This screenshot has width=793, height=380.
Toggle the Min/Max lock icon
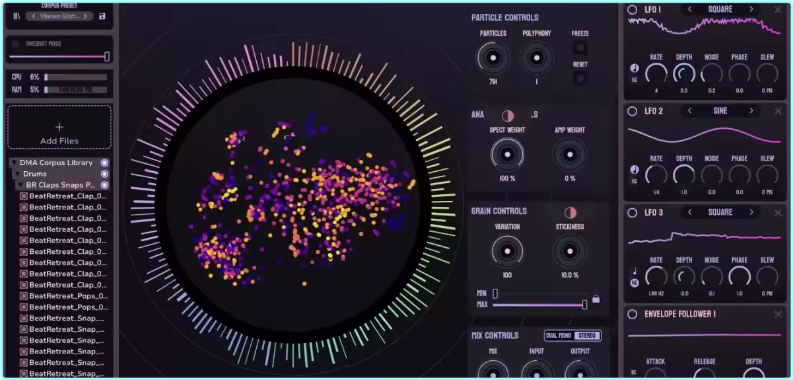[x=596, y=299]
